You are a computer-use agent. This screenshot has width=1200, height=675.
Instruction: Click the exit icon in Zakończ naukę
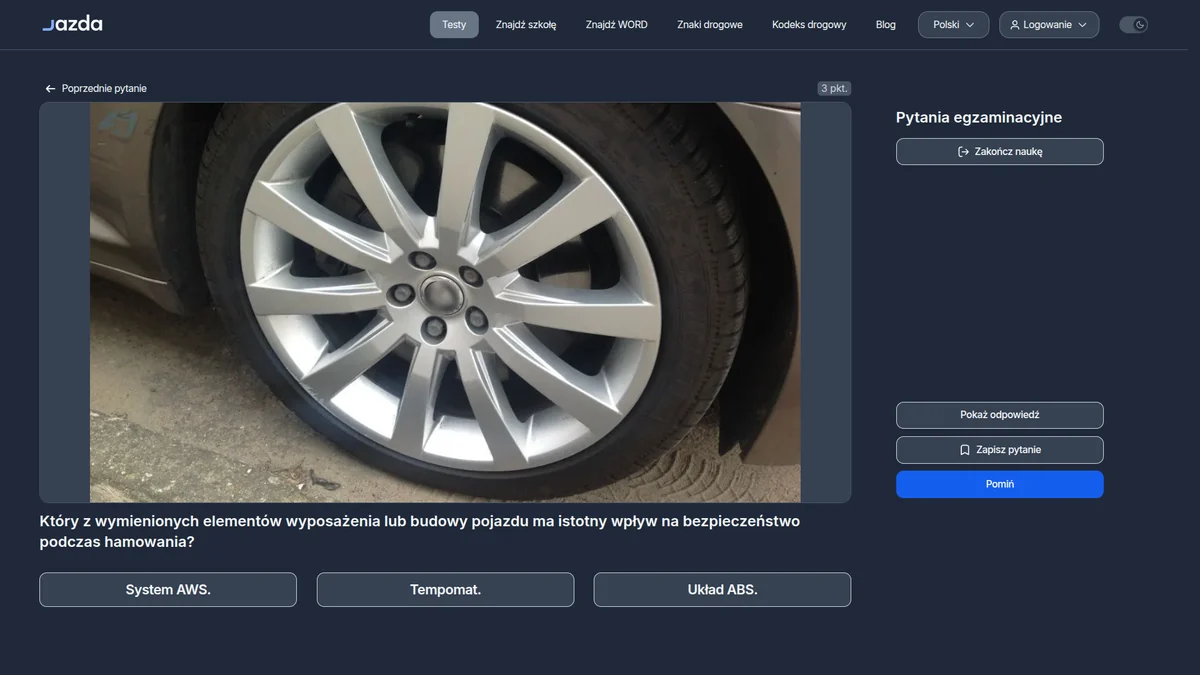coord(963,152)
